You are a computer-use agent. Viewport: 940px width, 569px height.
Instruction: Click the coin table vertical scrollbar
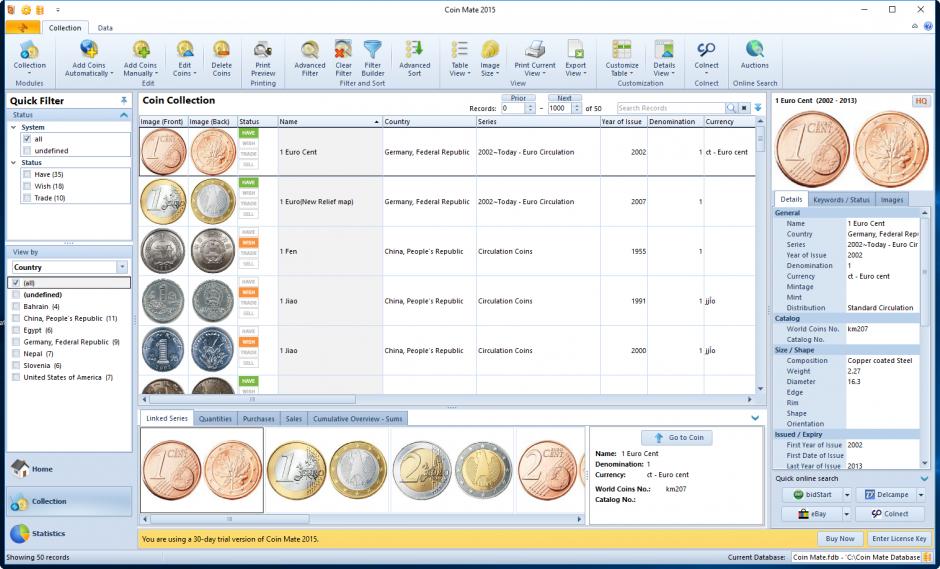coord(760,139)
